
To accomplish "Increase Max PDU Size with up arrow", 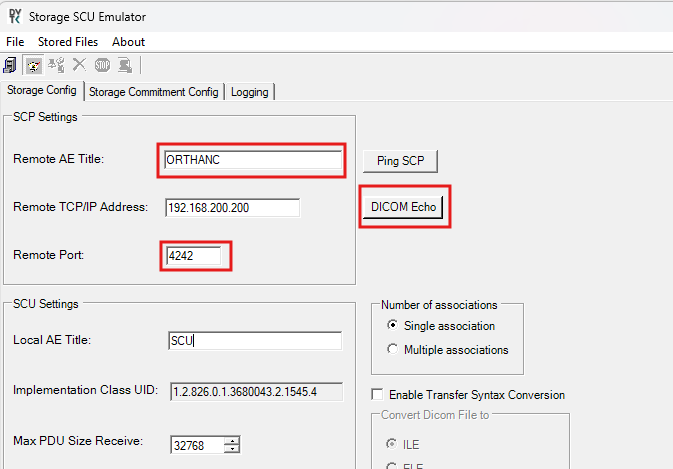I will [x=233, y=440].
